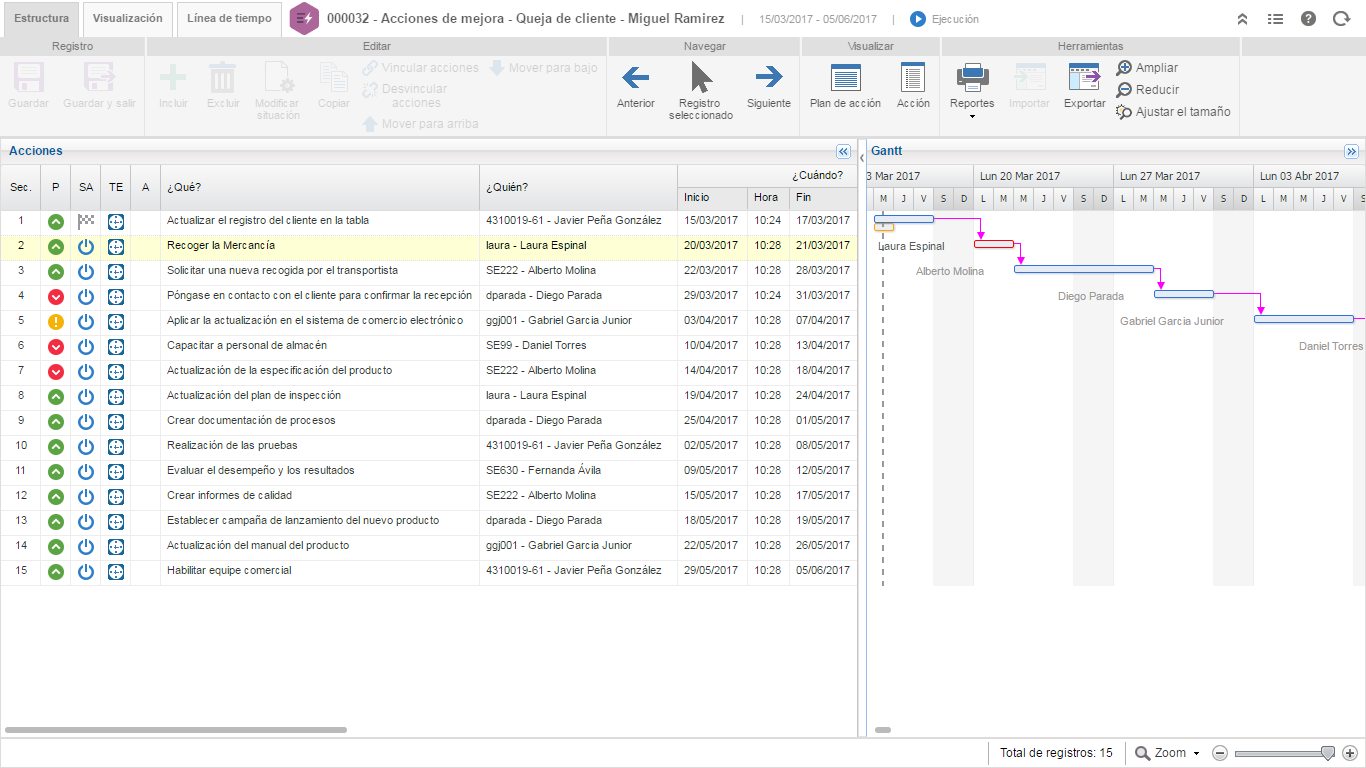Click the Acción view icon
This screenshot has height=768, width=1366.
coord(912,77)
